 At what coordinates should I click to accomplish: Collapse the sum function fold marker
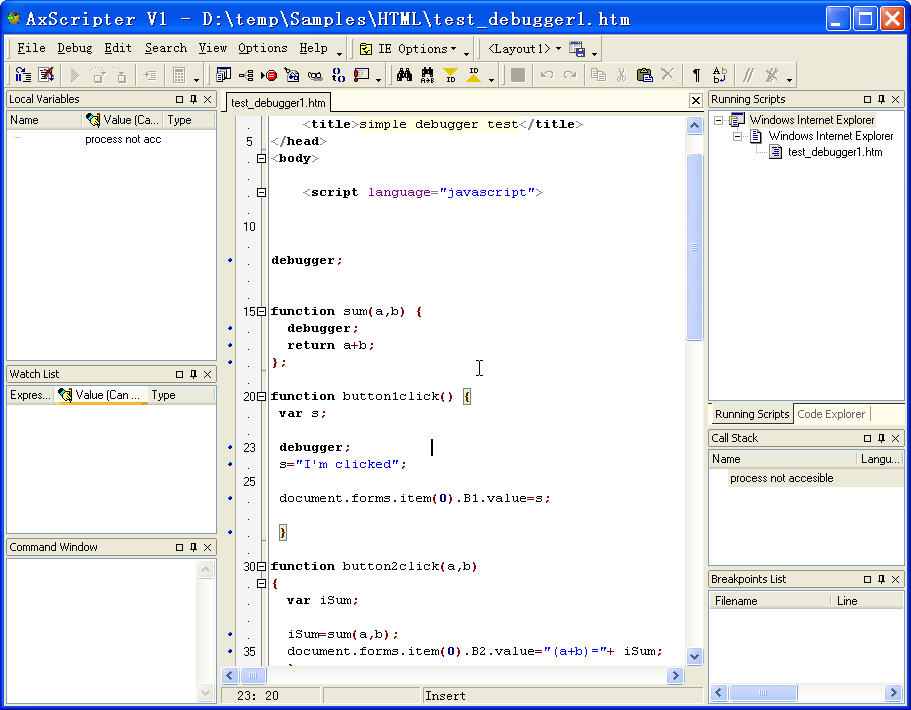pos(262,311)
